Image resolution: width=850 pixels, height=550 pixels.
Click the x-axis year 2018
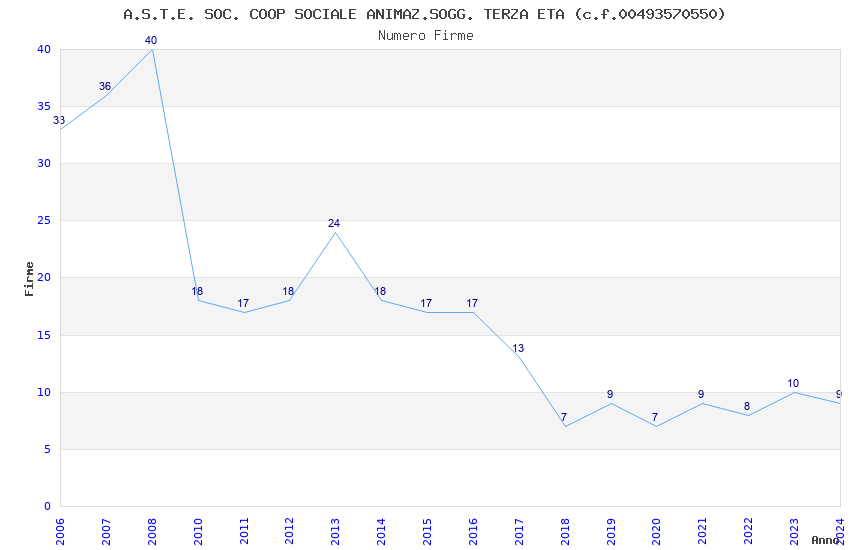coord(564,531)
